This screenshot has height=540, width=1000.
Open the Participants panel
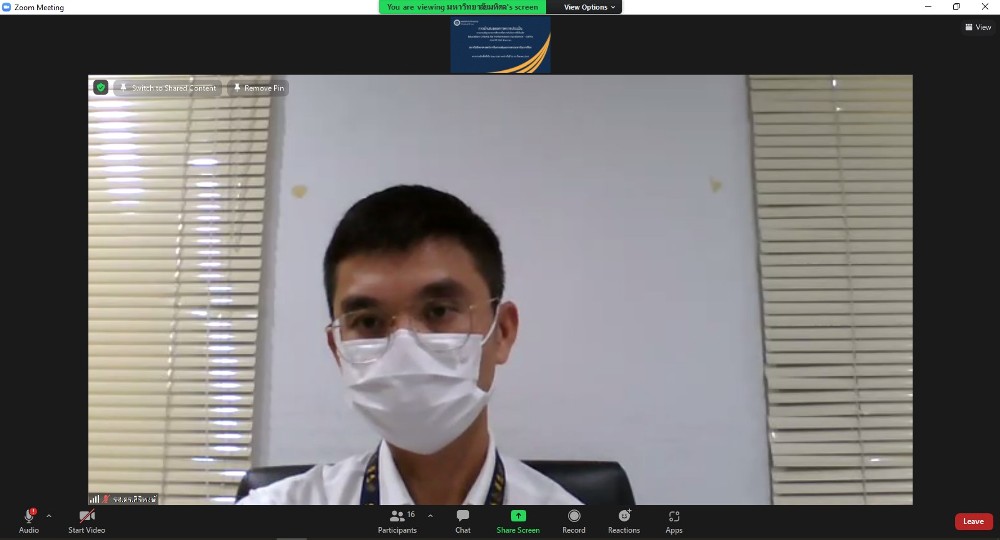coord(397,517)
